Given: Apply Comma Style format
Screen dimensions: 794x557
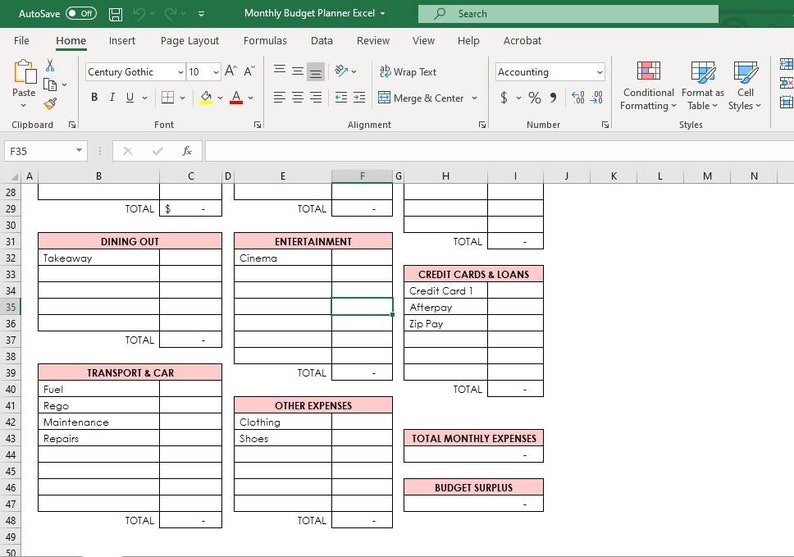Looking at the screenshot, I should pos(553,97).
